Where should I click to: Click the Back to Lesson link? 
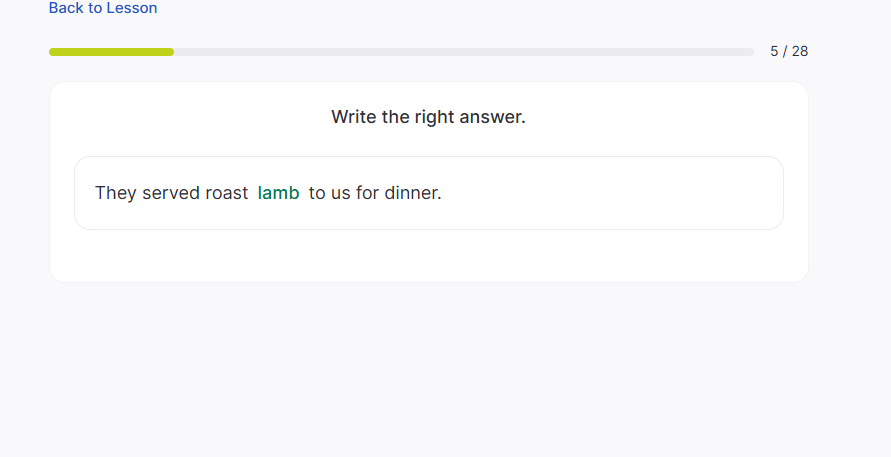point(103,8)
